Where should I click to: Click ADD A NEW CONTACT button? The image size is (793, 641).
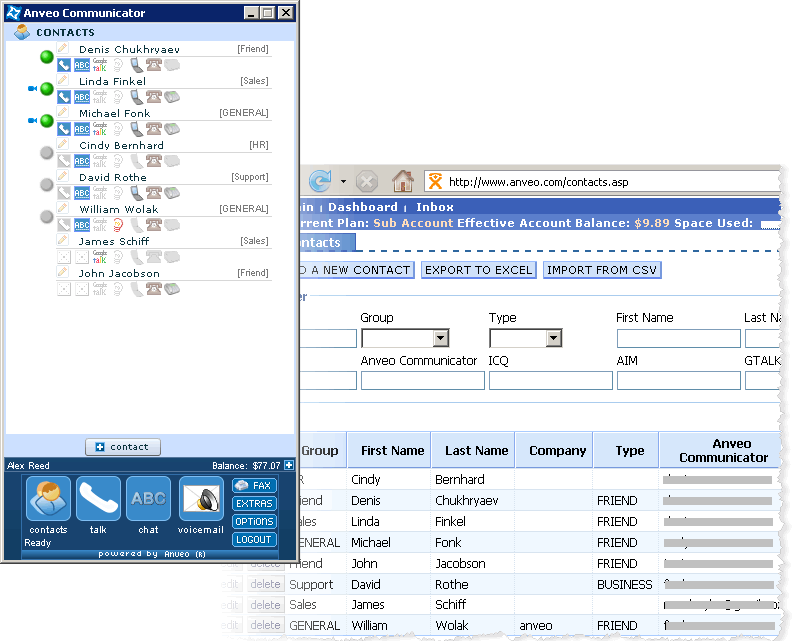[357, 270]
